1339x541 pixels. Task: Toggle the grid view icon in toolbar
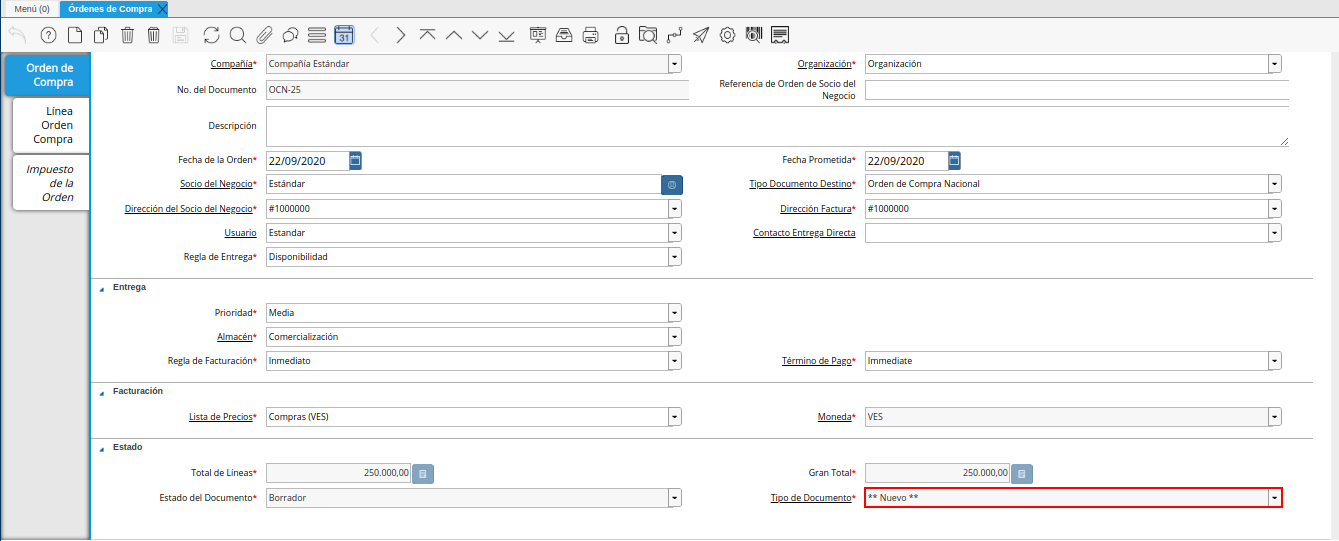pyautogui.click(x=317, y=35)
